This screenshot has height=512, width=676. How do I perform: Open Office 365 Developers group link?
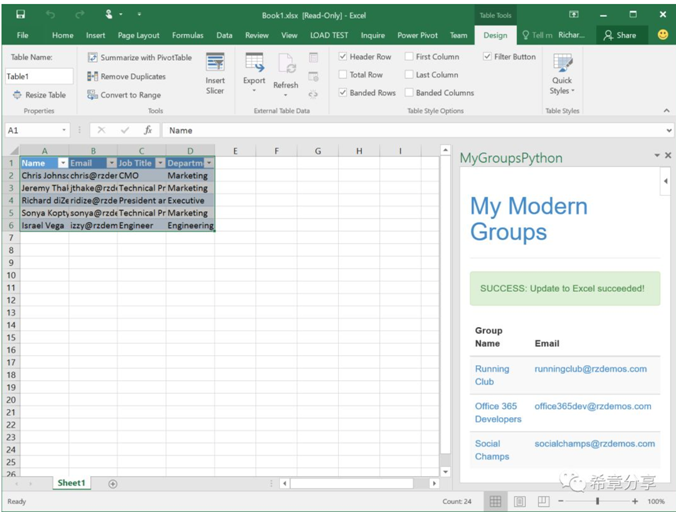tap(498, 412)
